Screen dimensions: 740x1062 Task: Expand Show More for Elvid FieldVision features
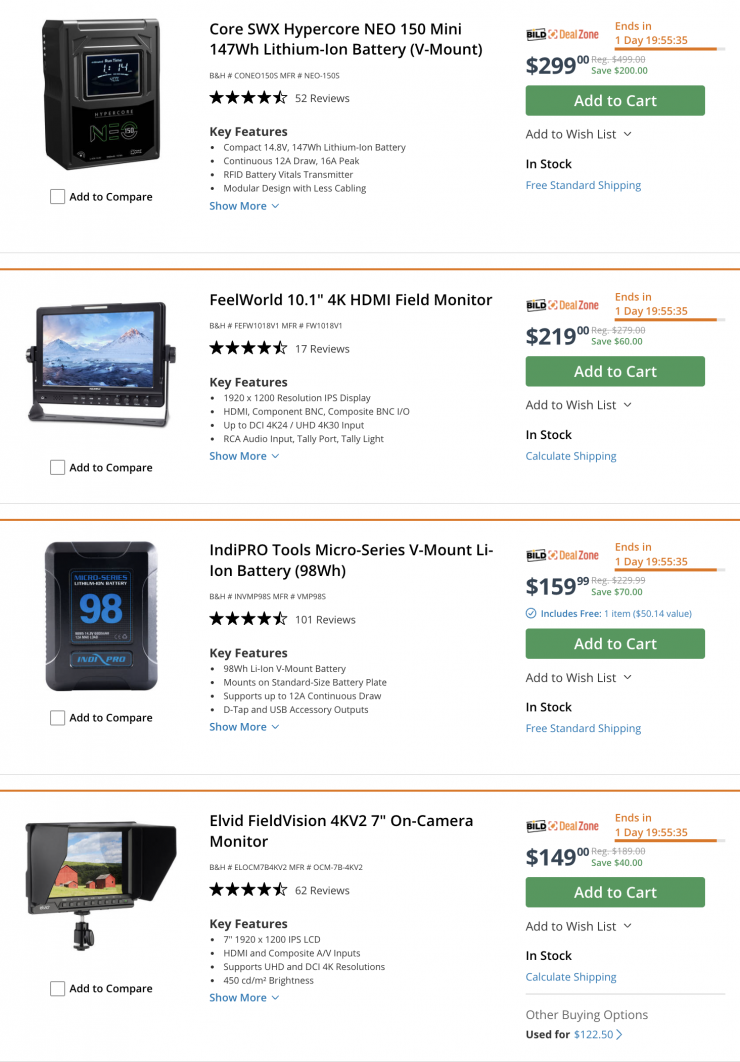(x=244, y=997)
